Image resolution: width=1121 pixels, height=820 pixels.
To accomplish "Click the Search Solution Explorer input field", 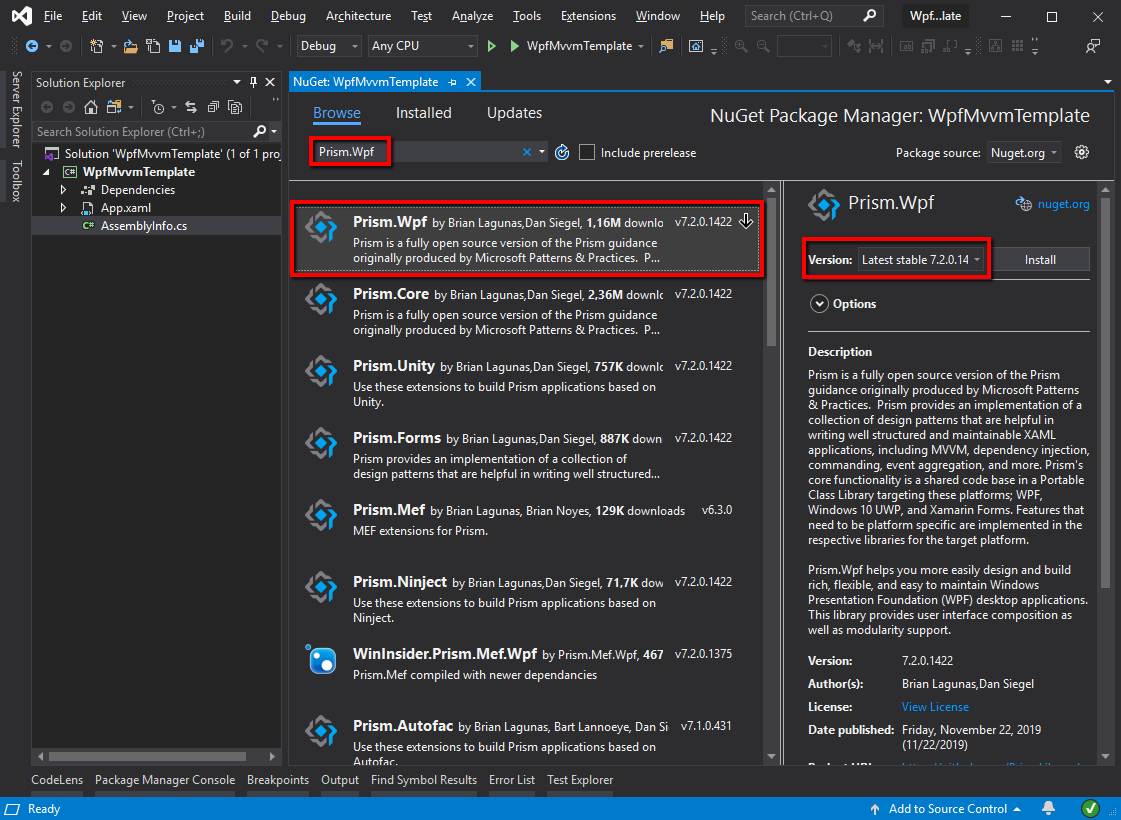I will coord(143,132).
